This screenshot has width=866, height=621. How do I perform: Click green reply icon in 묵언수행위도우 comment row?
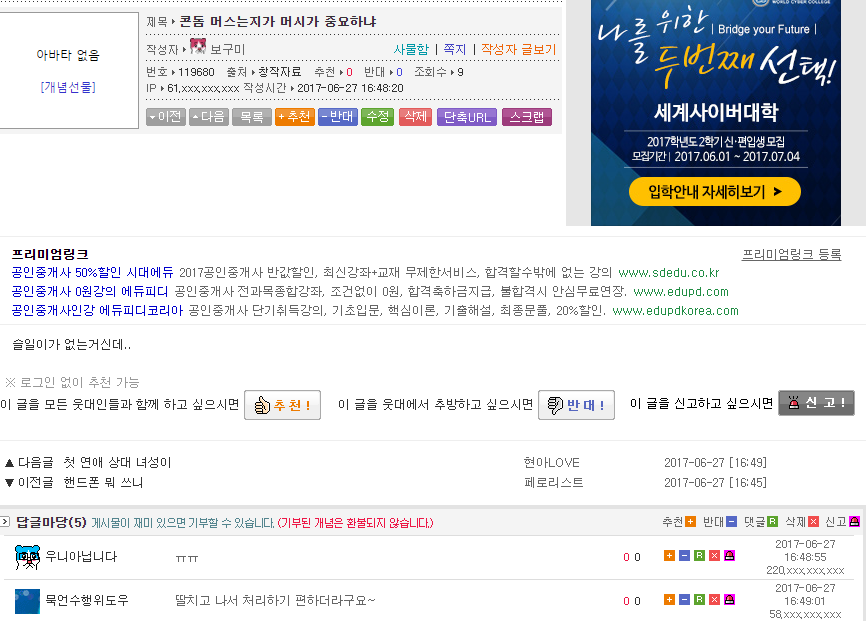coord(699,599)
